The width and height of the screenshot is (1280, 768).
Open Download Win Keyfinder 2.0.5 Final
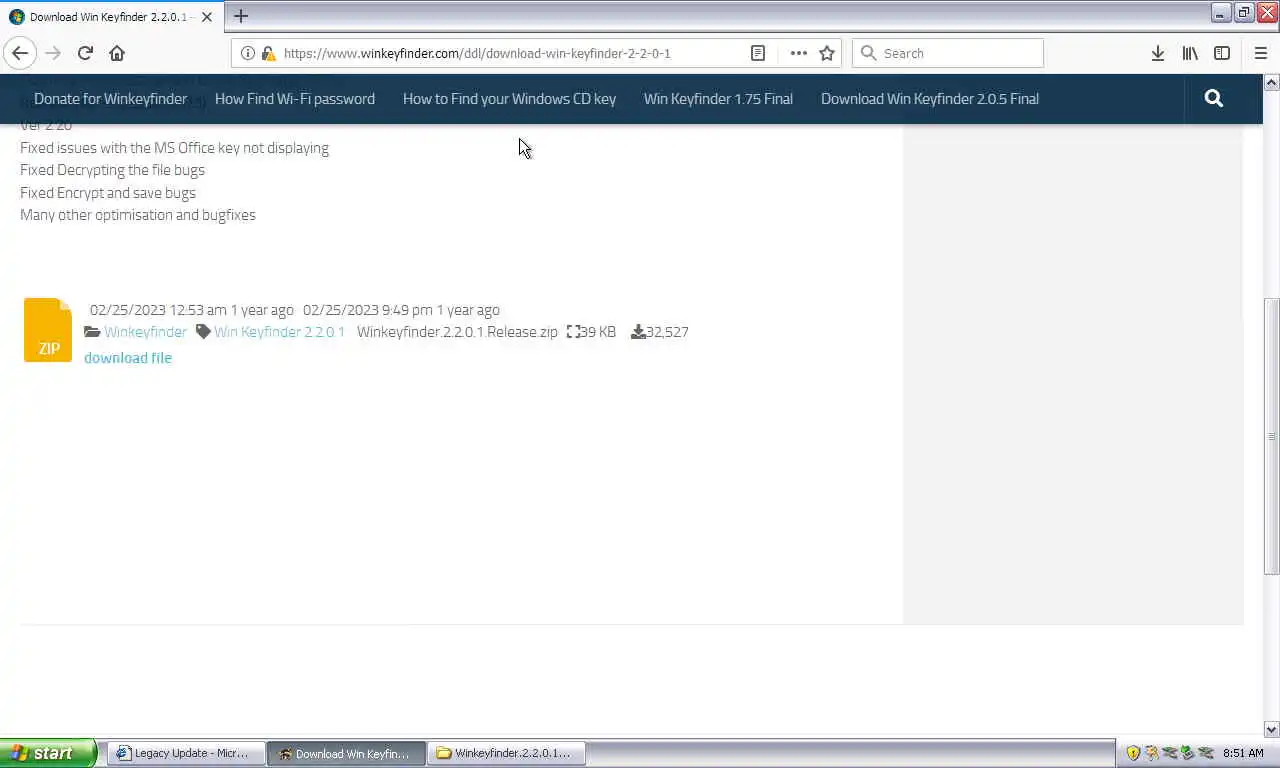tap(930, 98)
